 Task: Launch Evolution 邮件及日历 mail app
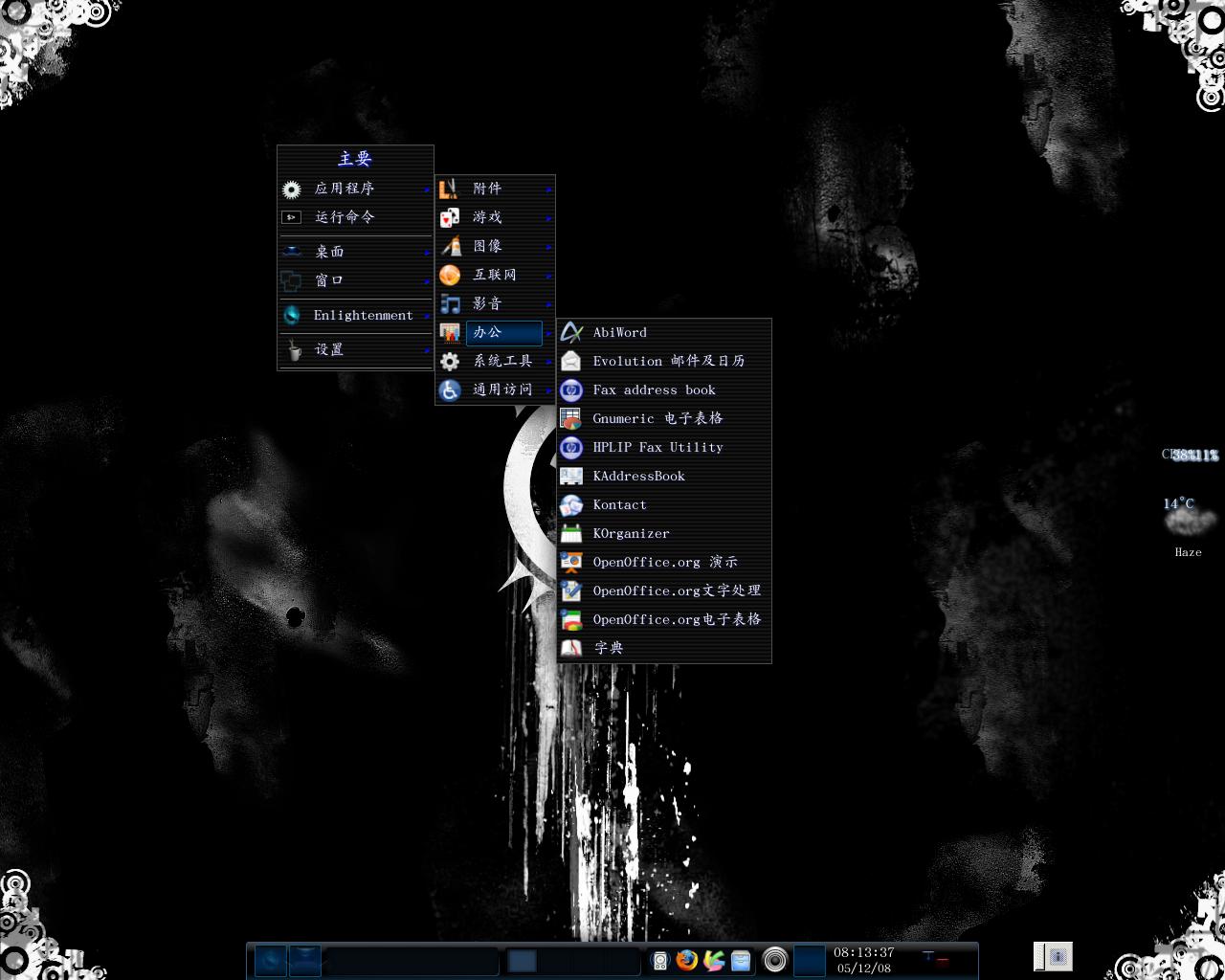(664, 361)
